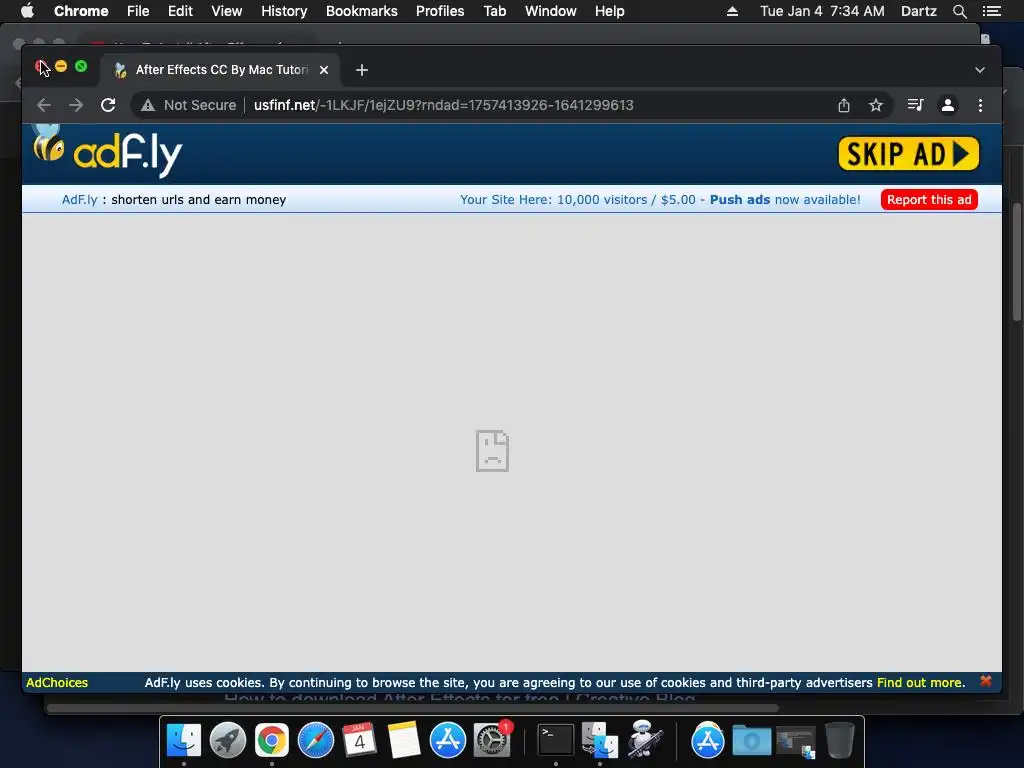Open the blue folder stack in the Dock
This screenshot has height=768, width=1024.
[x=752, y=741]
